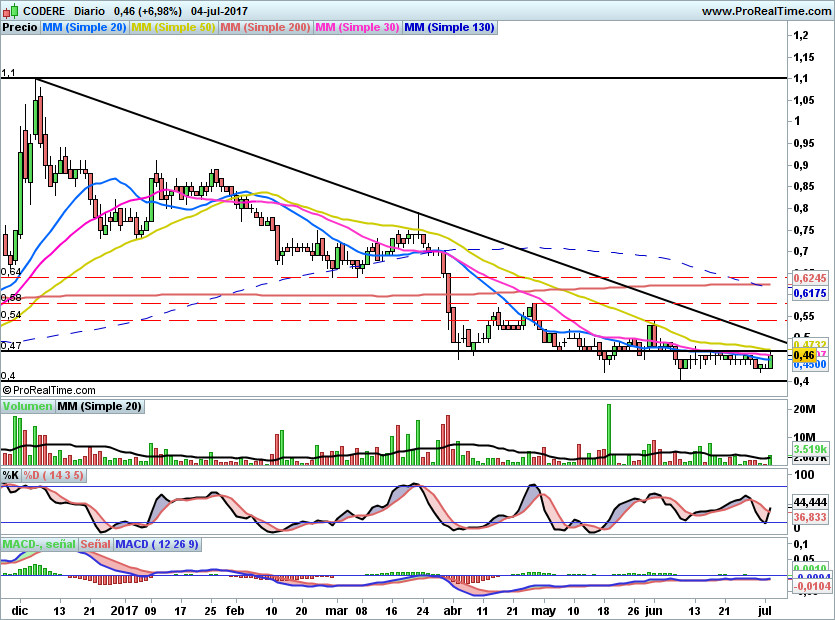Click the MACD (12 26 9) label
This screenshot has width=835, height=620.
pyautogui.click(x=157, y=544)
